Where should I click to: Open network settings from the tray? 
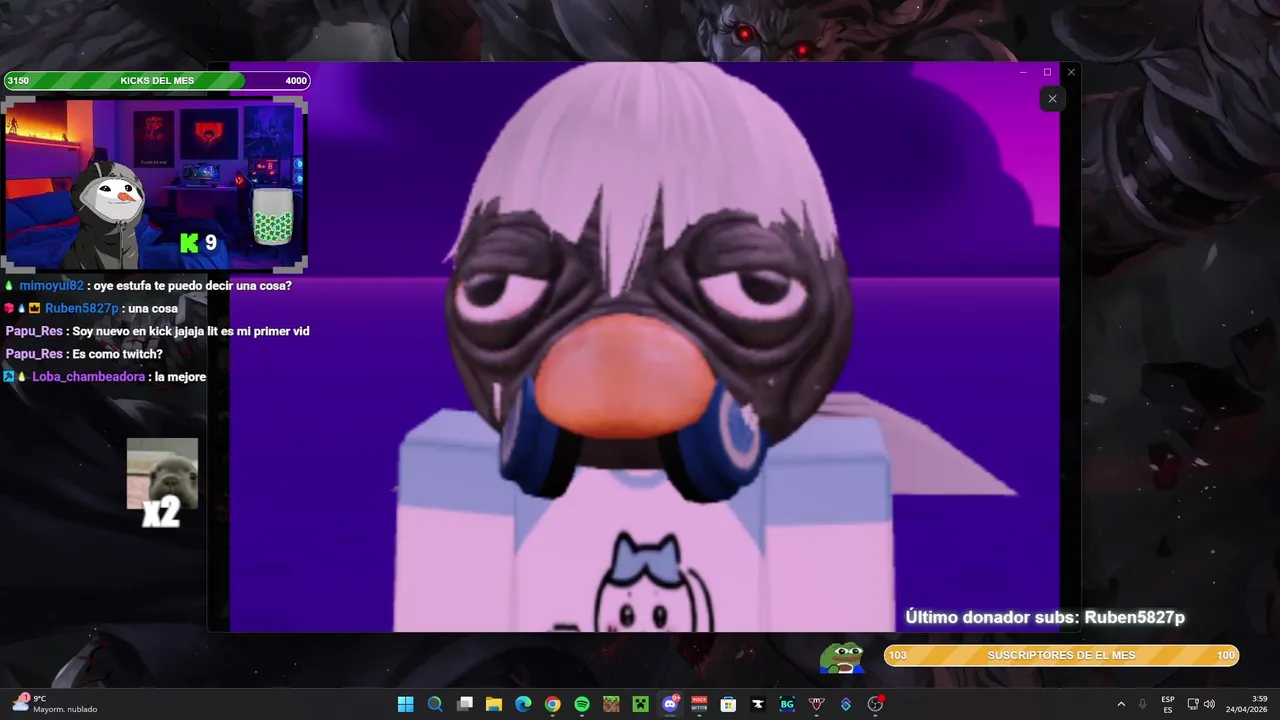1193,704
